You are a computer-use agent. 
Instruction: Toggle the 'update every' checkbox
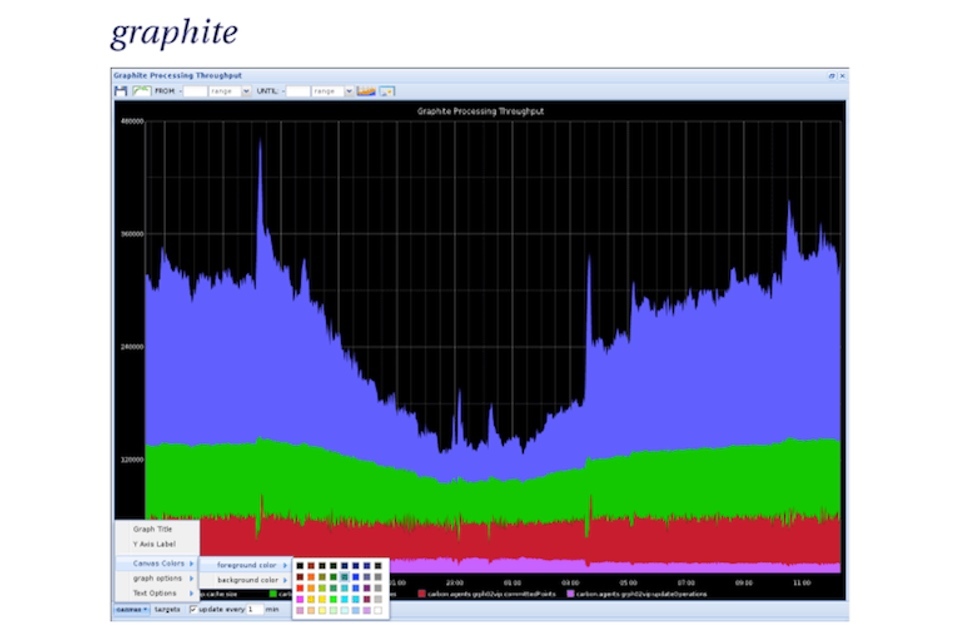(x=193, y=609)
